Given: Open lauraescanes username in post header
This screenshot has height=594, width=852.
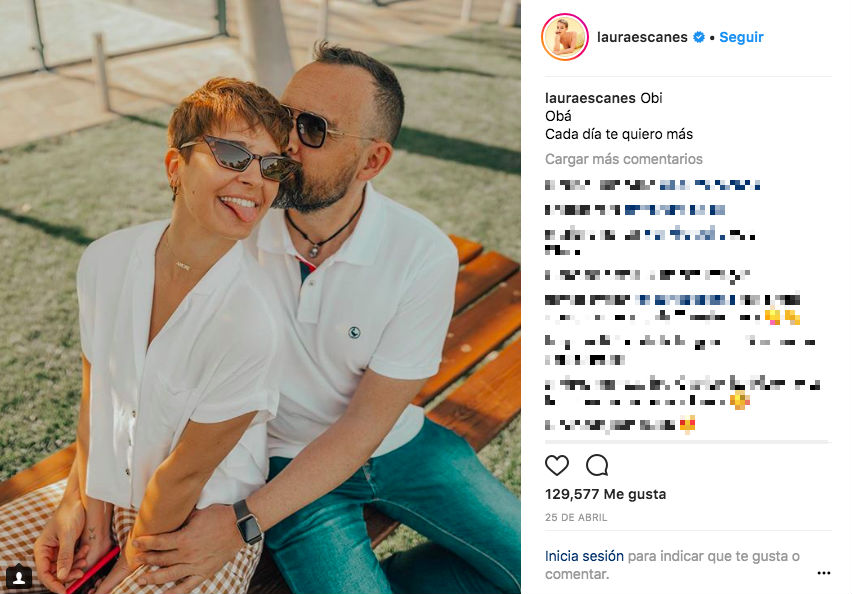Looking at the screenshot, I should coord(642,37).
